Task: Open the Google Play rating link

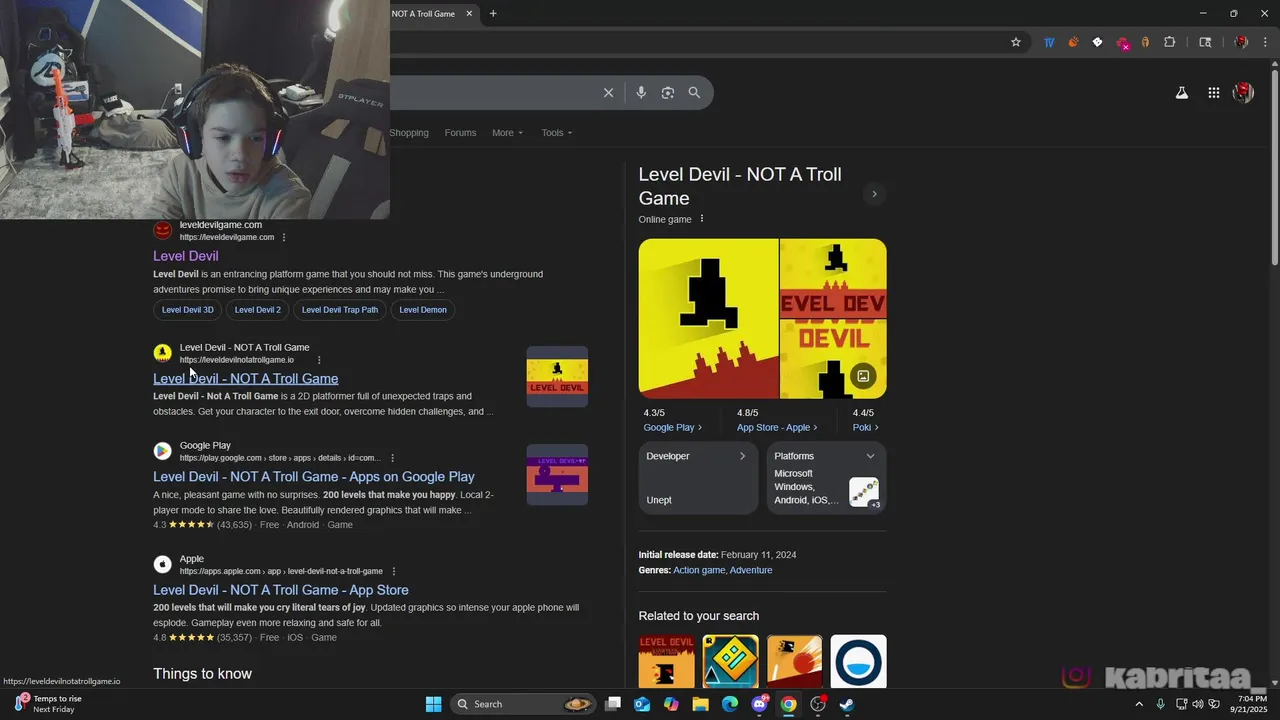Action: [672, 428]
